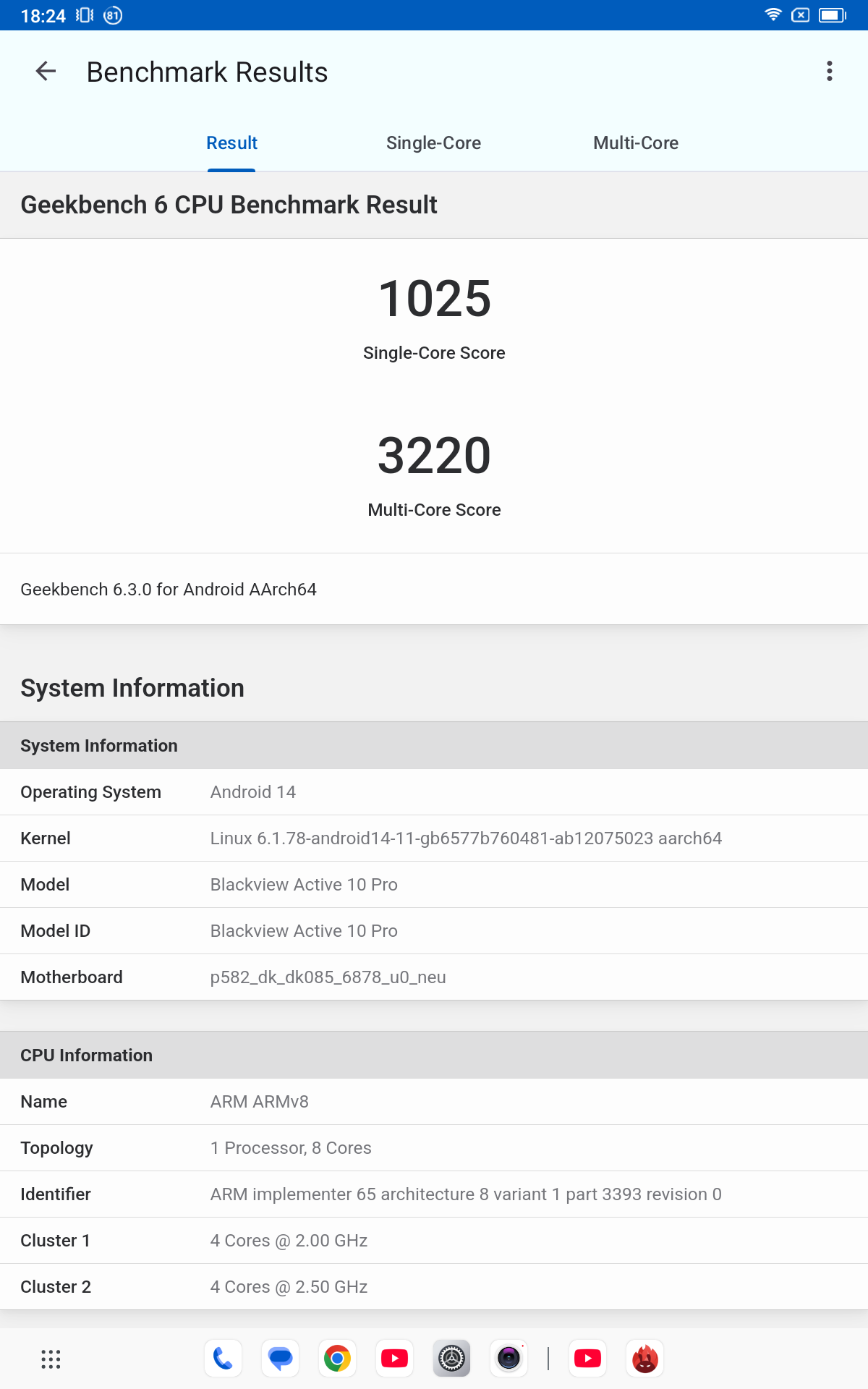The width and height of the screenshot is (868, 1389).
Task: Tap the CPU Information section header
Action: pyautogui.click(x=434, y=1055)
